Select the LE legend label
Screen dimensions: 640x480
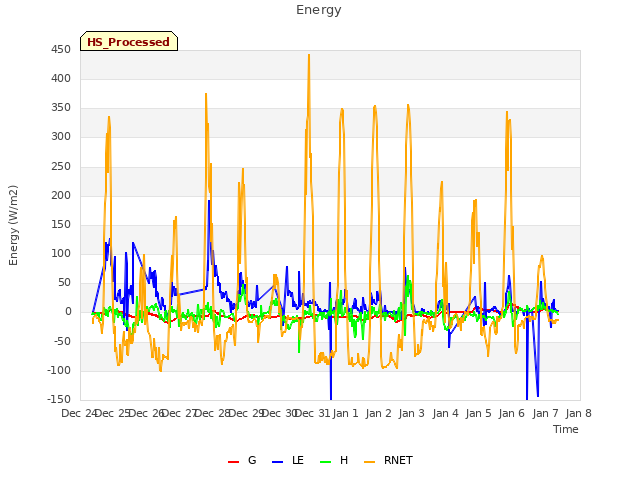[x=298, y=460]
